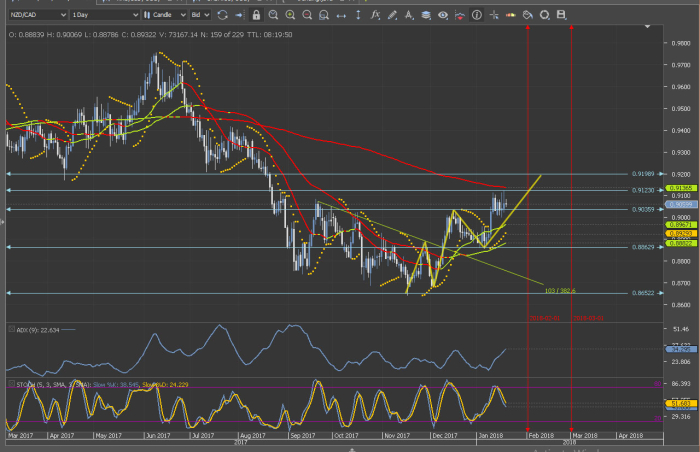This screenshot has height=452, width=700.
Task: Click the blue 0.90599 current price tag
Action: pos(681,205)
